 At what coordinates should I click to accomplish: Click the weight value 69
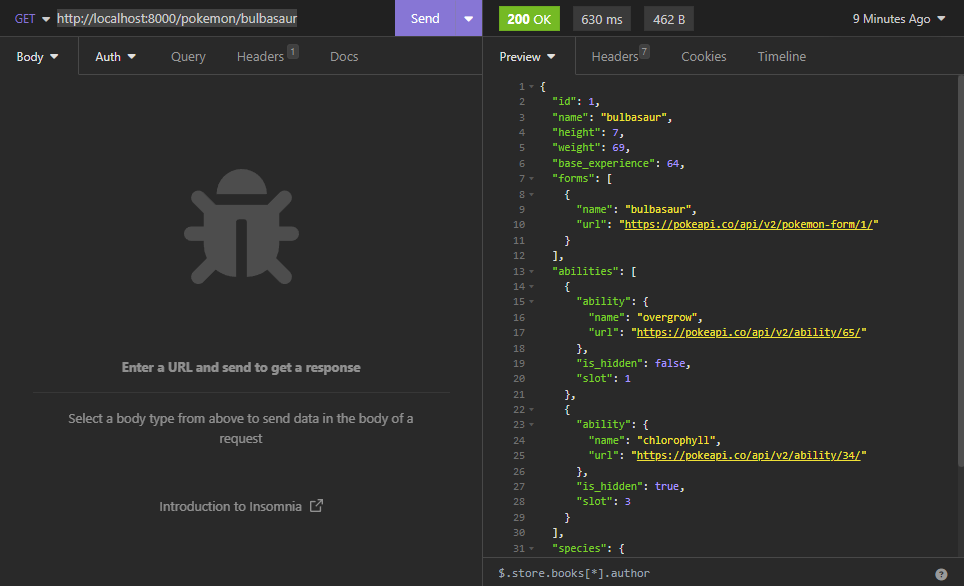[618, 148]
